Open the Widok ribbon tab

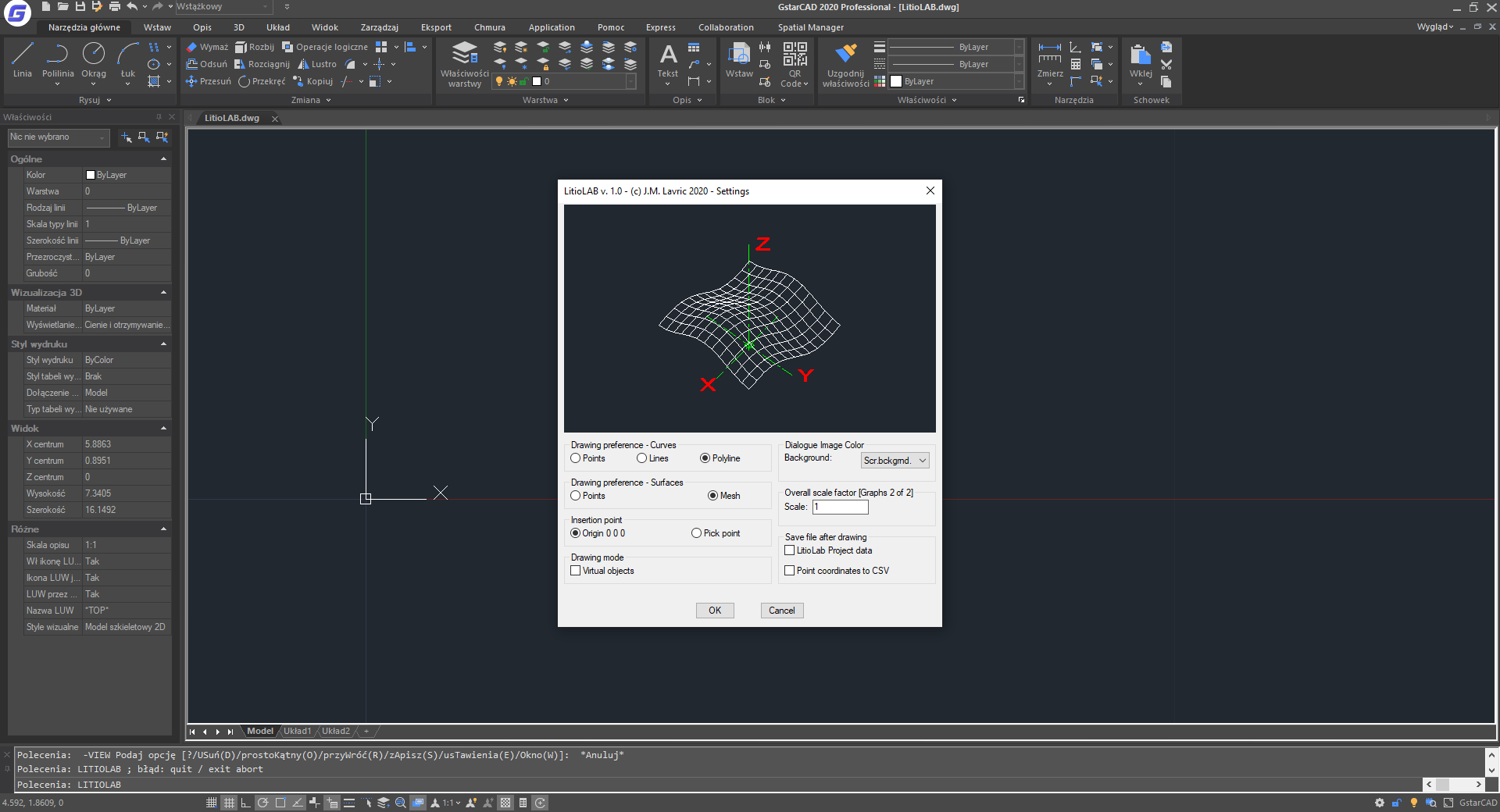click(325, 27)
